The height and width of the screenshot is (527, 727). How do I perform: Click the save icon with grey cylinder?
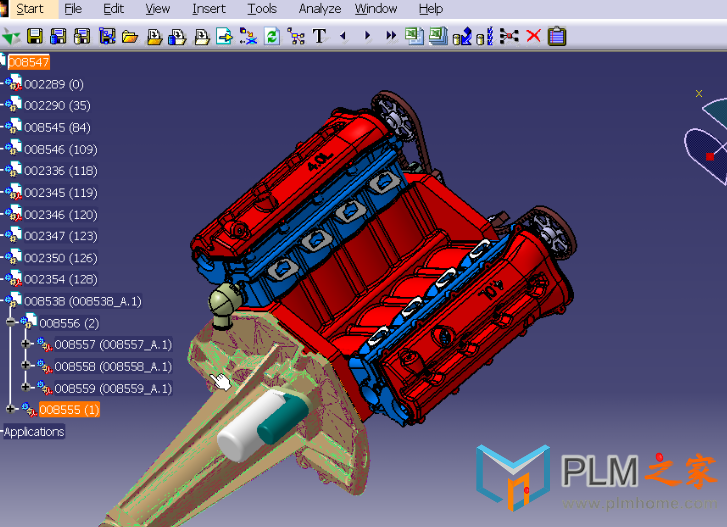83,36
